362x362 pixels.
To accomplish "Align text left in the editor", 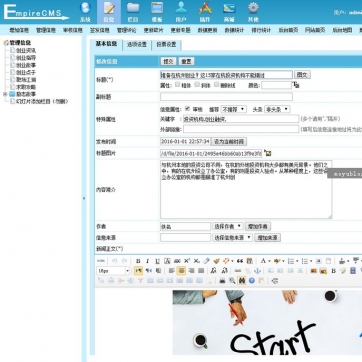I will click(x=171, y=271).
